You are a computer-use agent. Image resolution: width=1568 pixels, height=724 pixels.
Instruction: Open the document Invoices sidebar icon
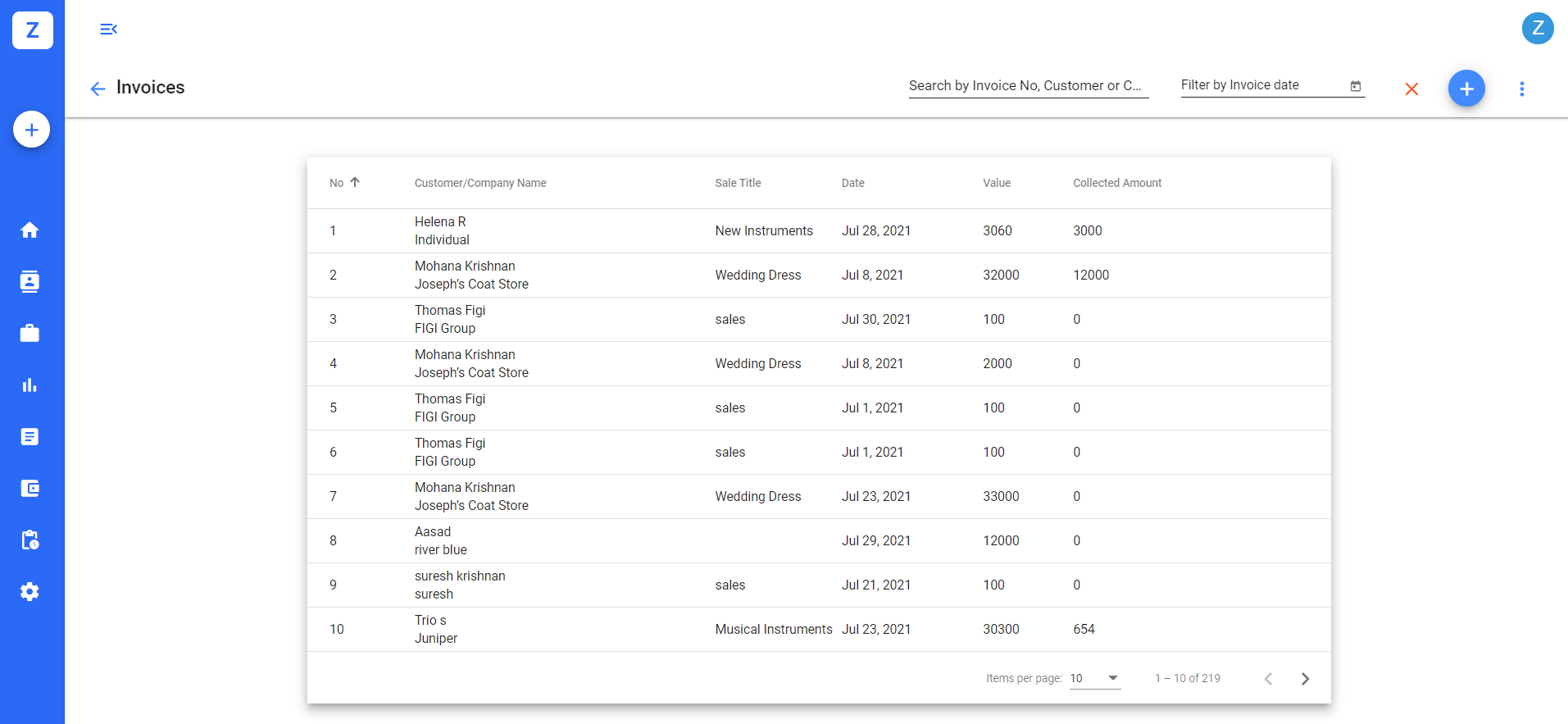30,437
